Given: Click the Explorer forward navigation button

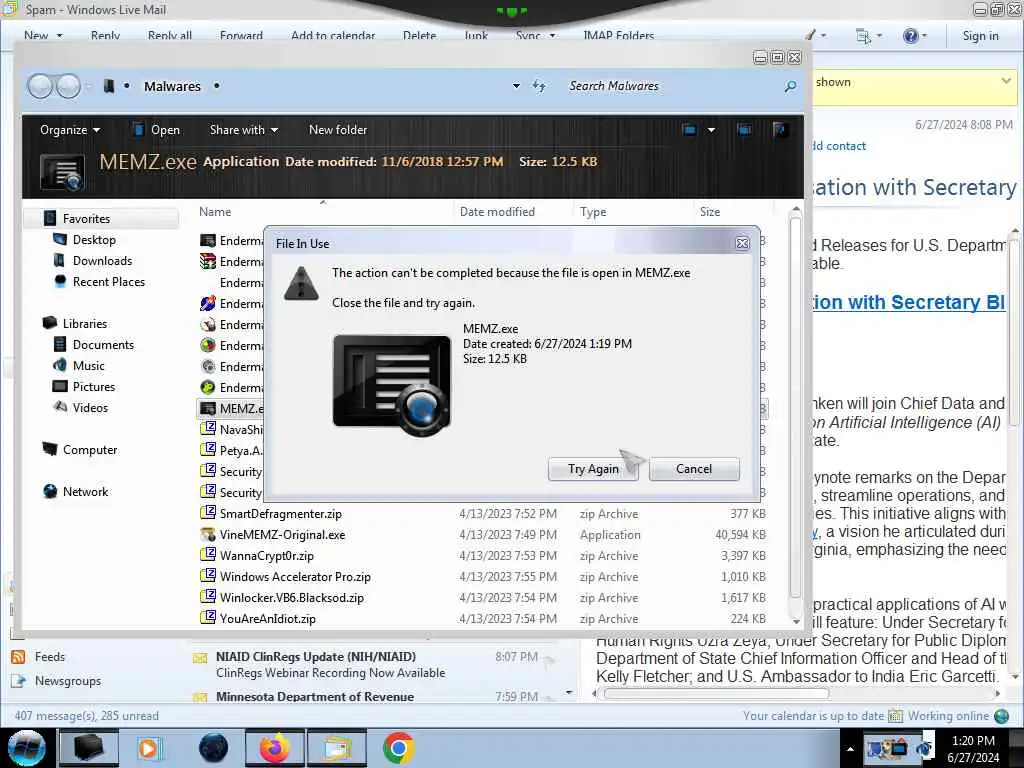Looking at the screenshot, I should pyautogui.click(x=68, y=86).
